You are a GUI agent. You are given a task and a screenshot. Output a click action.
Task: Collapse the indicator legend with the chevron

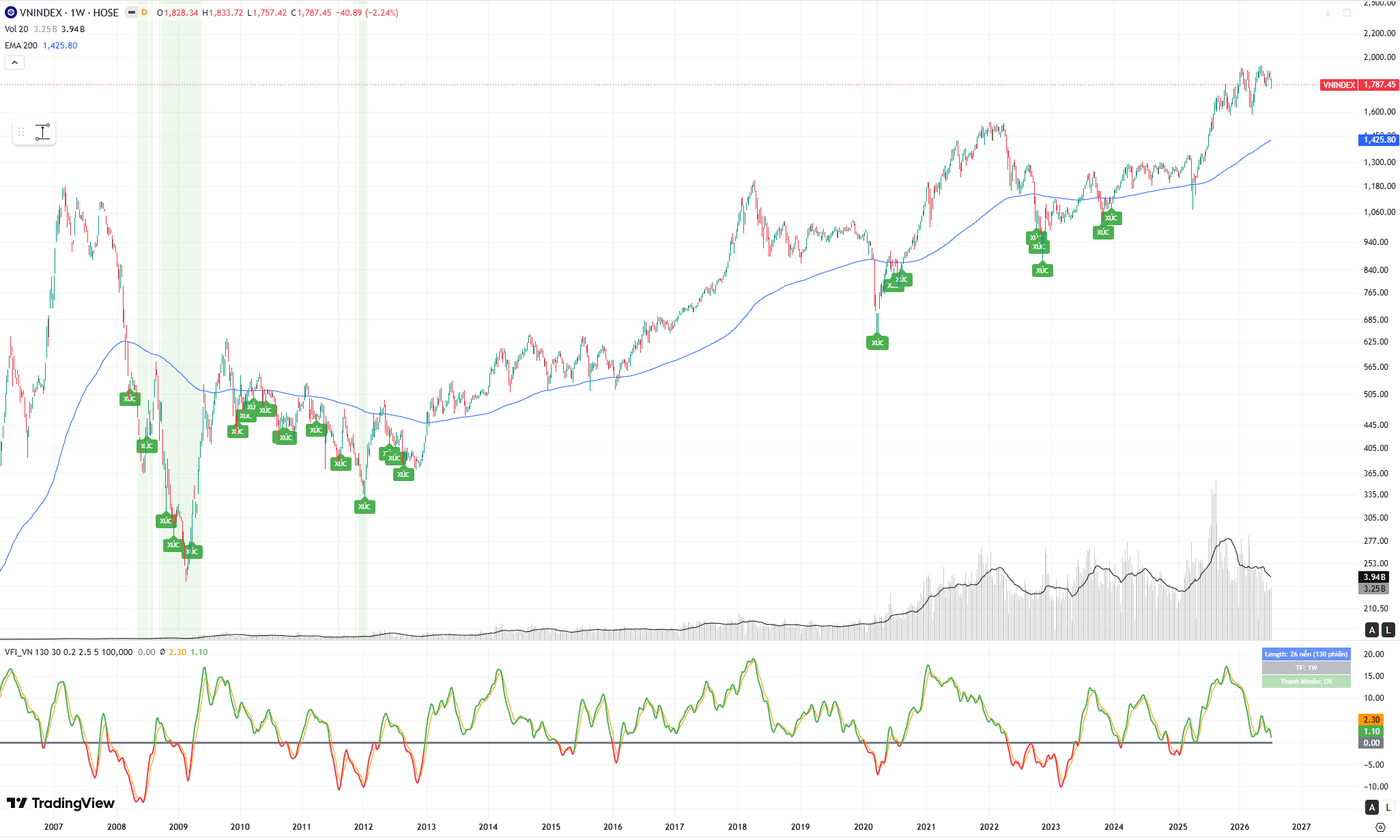pos(14,63)
